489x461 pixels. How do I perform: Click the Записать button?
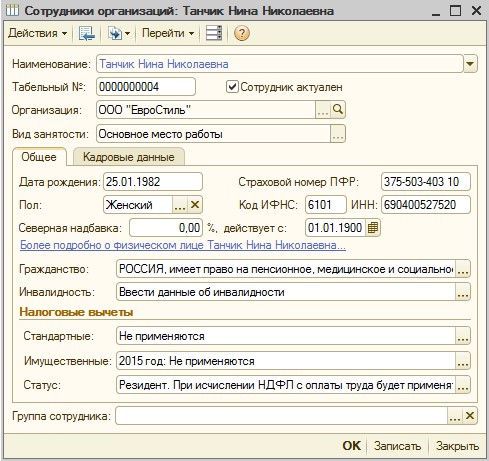point(397,446)
